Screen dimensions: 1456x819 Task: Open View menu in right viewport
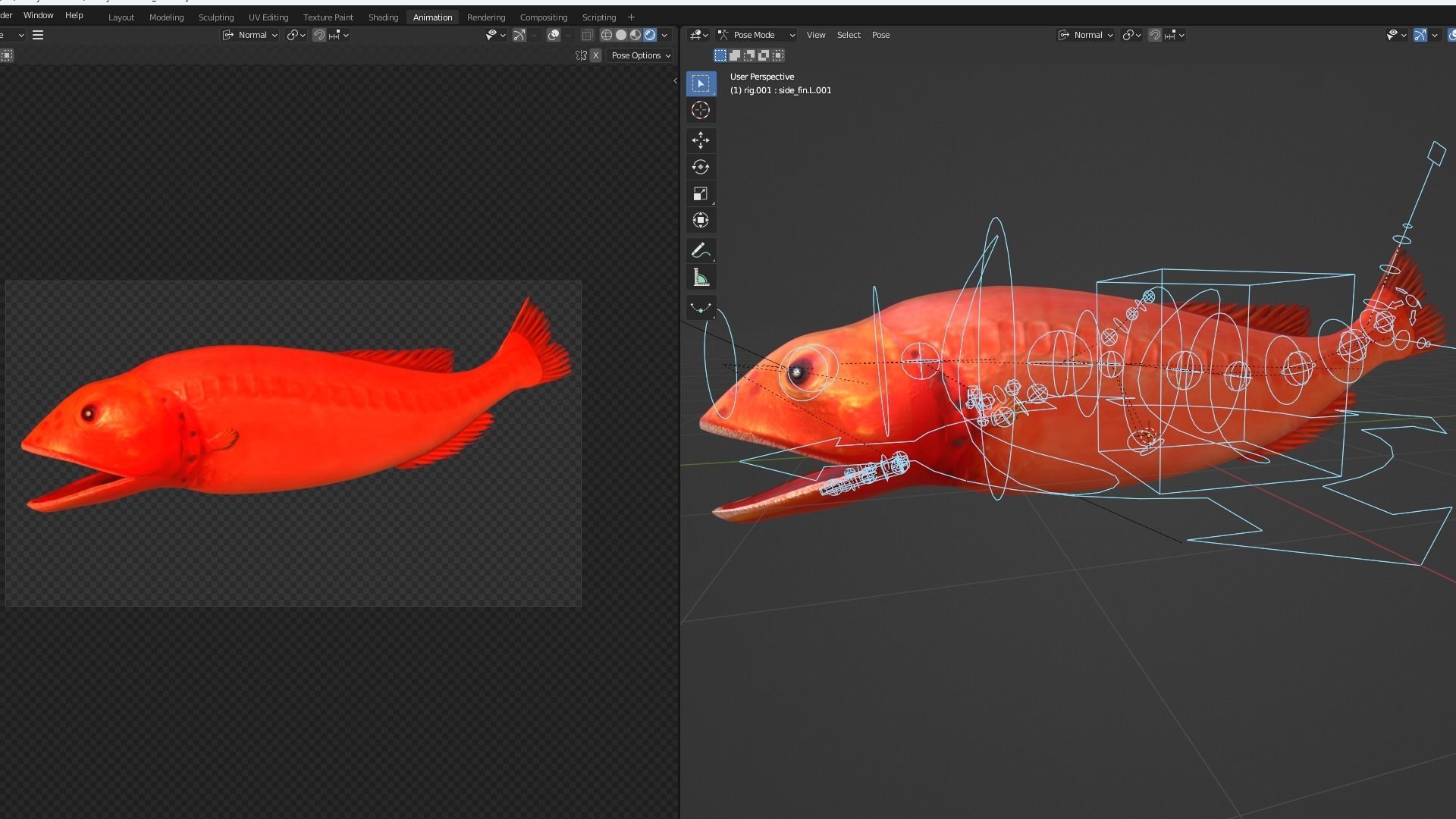pos(816,35)
